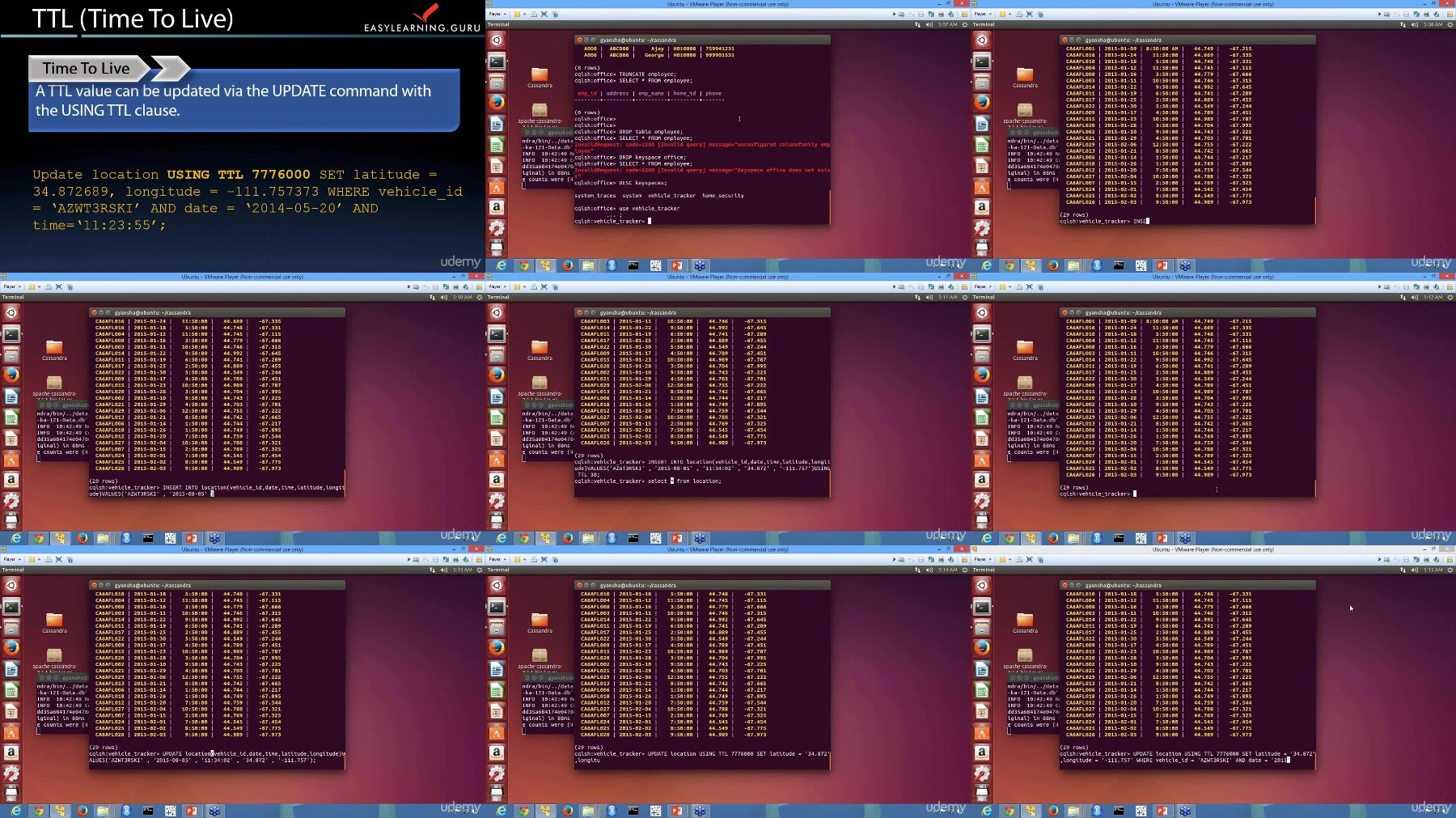Image resolution: width=1456 pixels, height=818 pixels.
Task: Open Player menu in the 5:12 AM frame
Action: pos(983,286)
